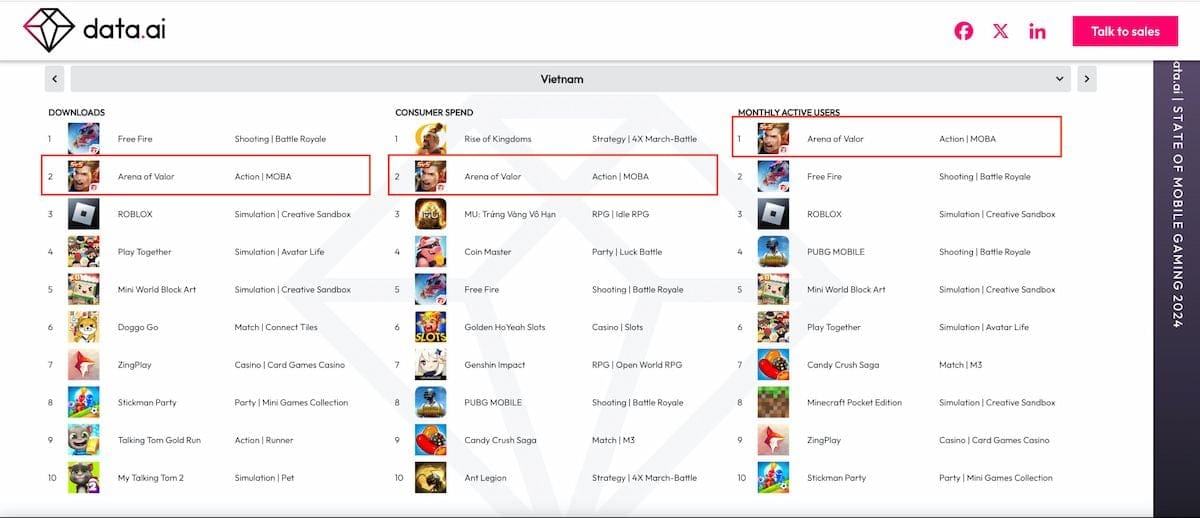Click PUBG MOBILE icon in Monthly Active Users
This screenshot has width=1200, height=518.
tap(773, 252)
